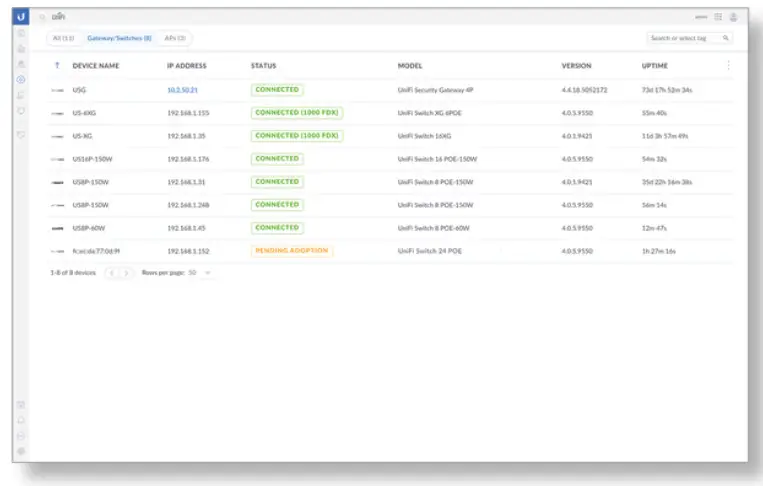
Task: Open the USG IP address link 10.2.50.21
Action: tap(182, 90)
